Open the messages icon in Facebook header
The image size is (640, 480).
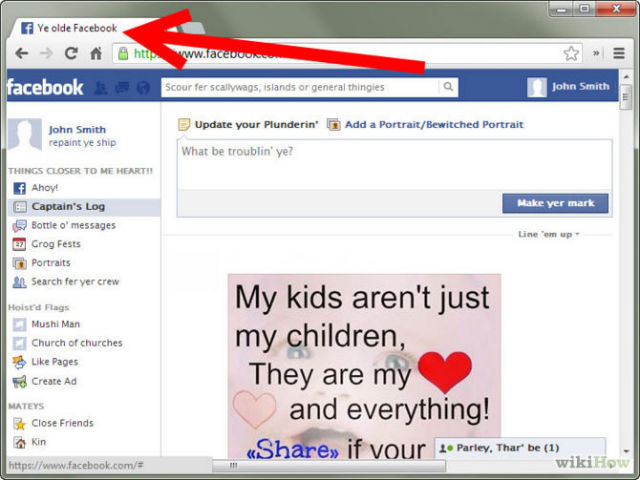tap(121, 88)
